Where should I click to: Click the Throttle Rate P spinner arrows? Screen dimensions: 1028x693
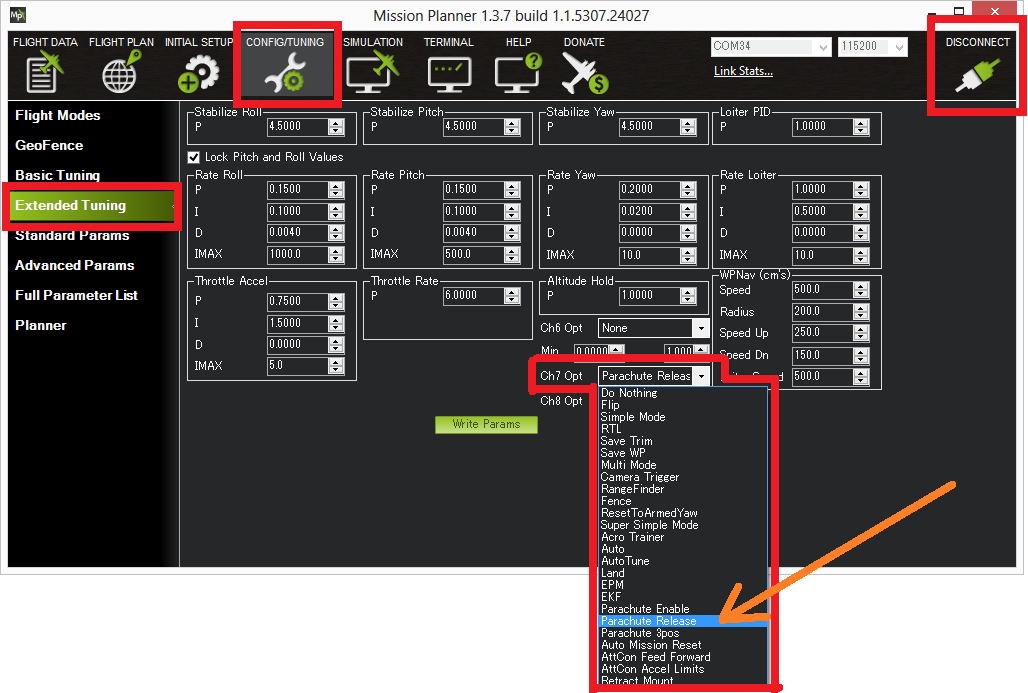click(512, 296)
